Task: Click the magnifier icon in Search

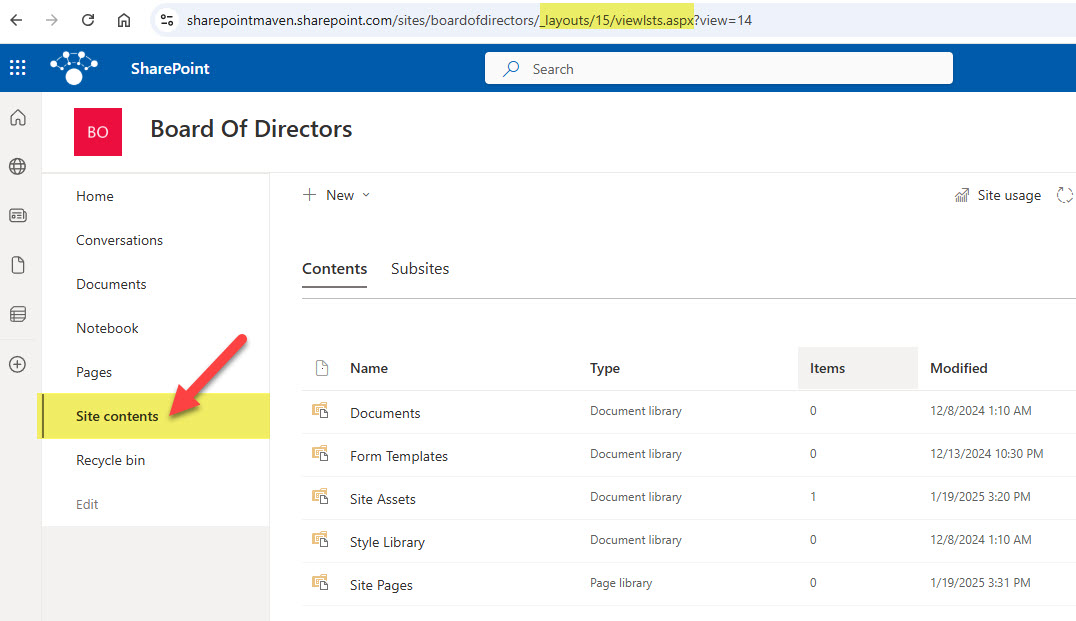Action: point(511,69)
